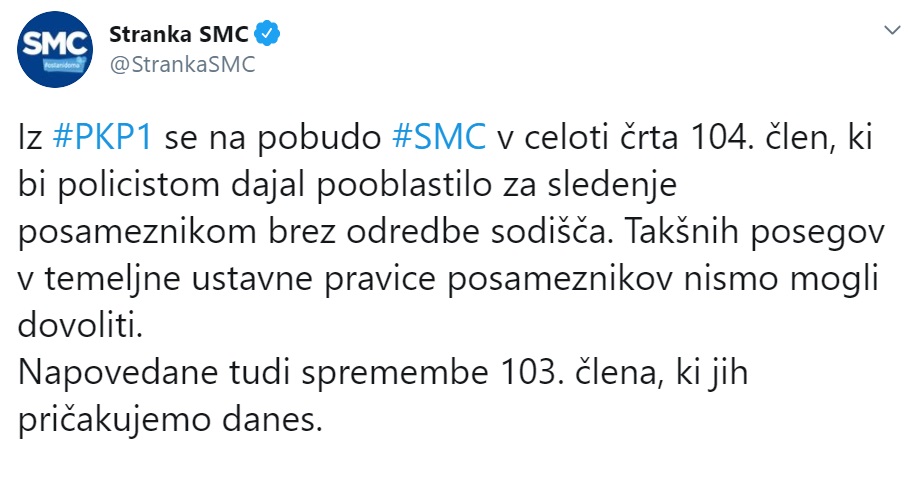
Task: Click the blue verified badge
Action: [268, 36]
